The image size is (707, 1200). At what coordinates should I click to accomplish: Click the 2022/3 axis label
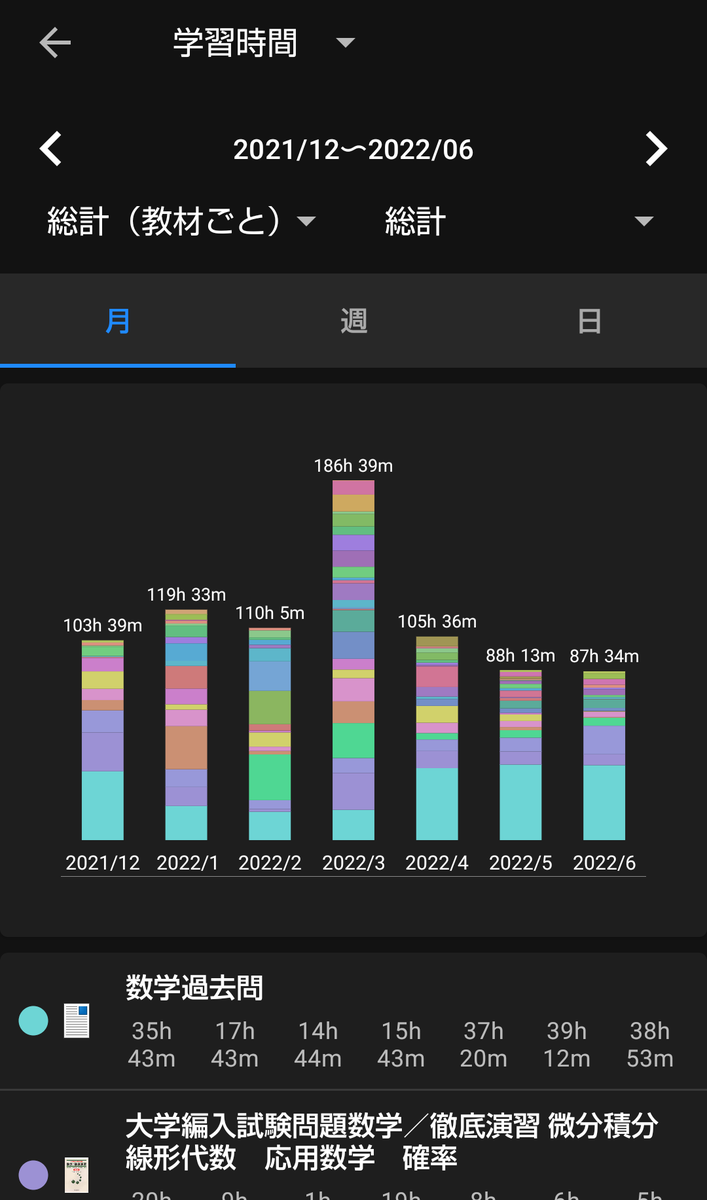(x=353, y=863)
